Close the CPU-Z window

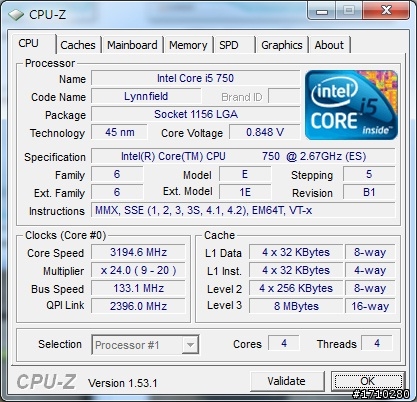pos(386,11)
